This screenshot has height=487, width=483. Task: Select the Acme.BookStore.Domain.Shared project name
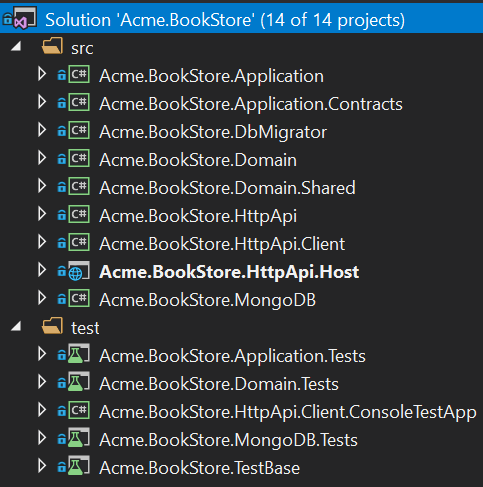tap(227, 188)
